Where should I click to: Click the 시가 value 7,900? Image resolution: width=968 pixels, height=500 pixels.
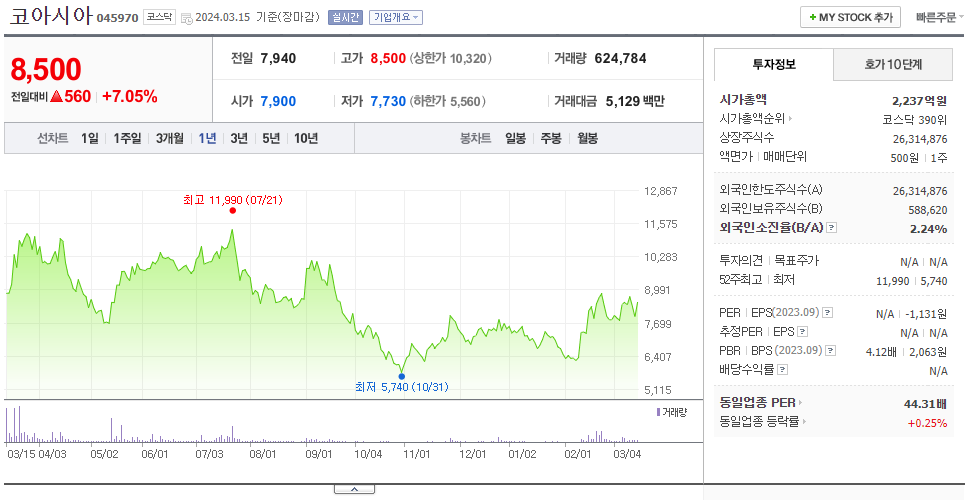coord(278,101)
